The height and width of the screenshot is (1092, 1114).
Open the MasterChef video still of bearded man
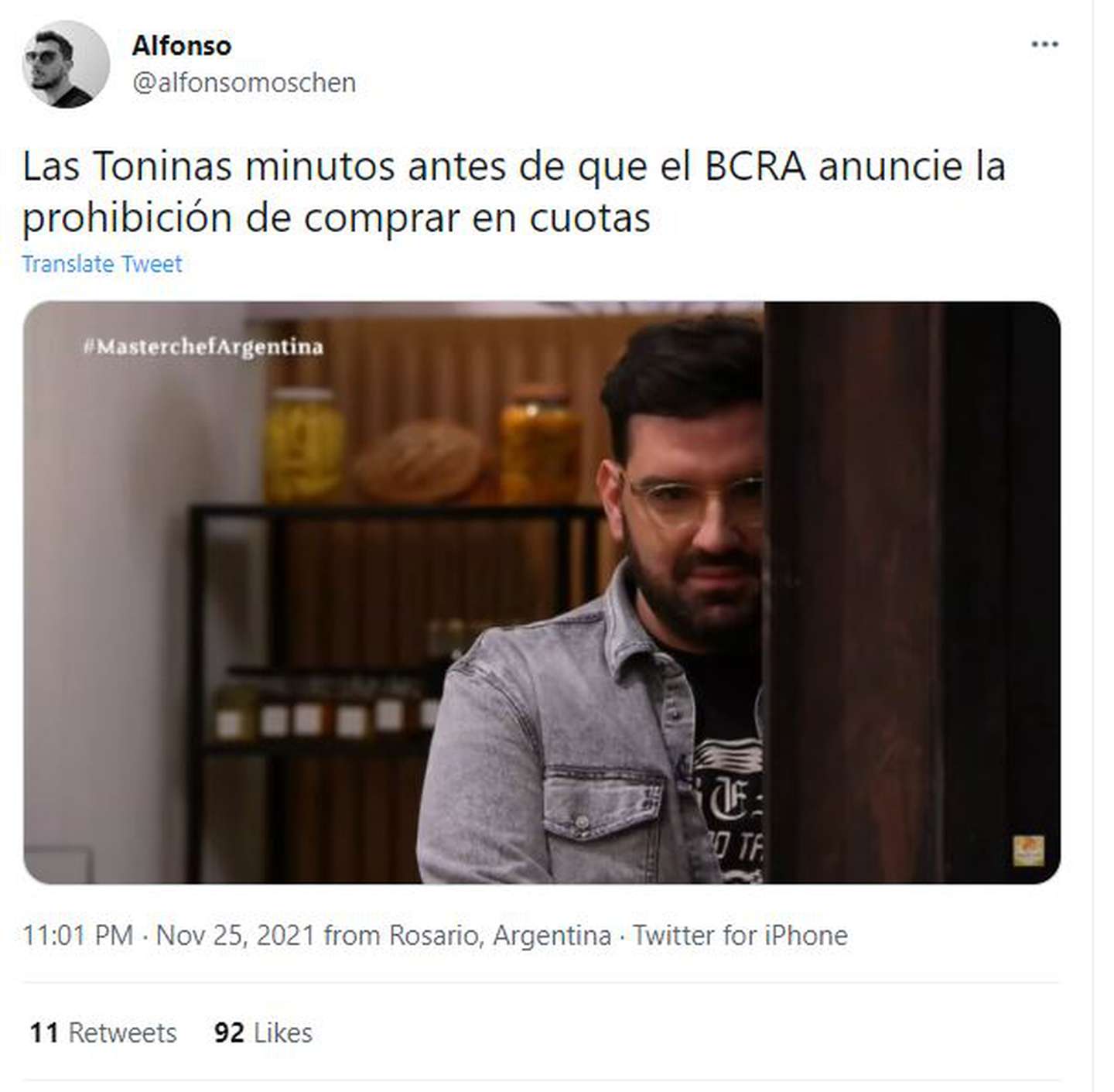[542, 592]
